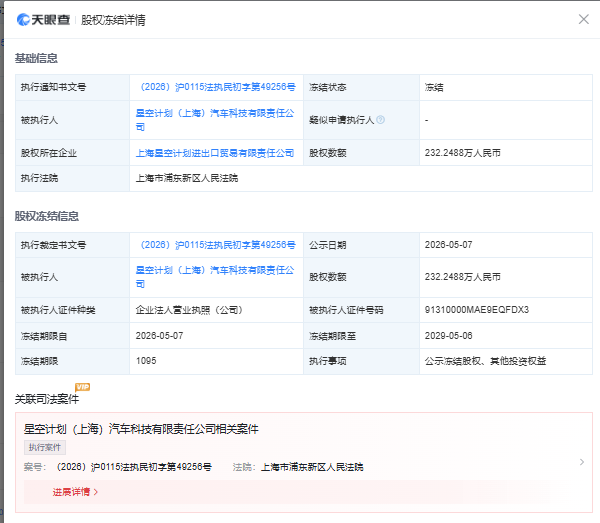Select 冻结期限 value 1095
This screenshot has height=523, width=600.
pos(146,361)
